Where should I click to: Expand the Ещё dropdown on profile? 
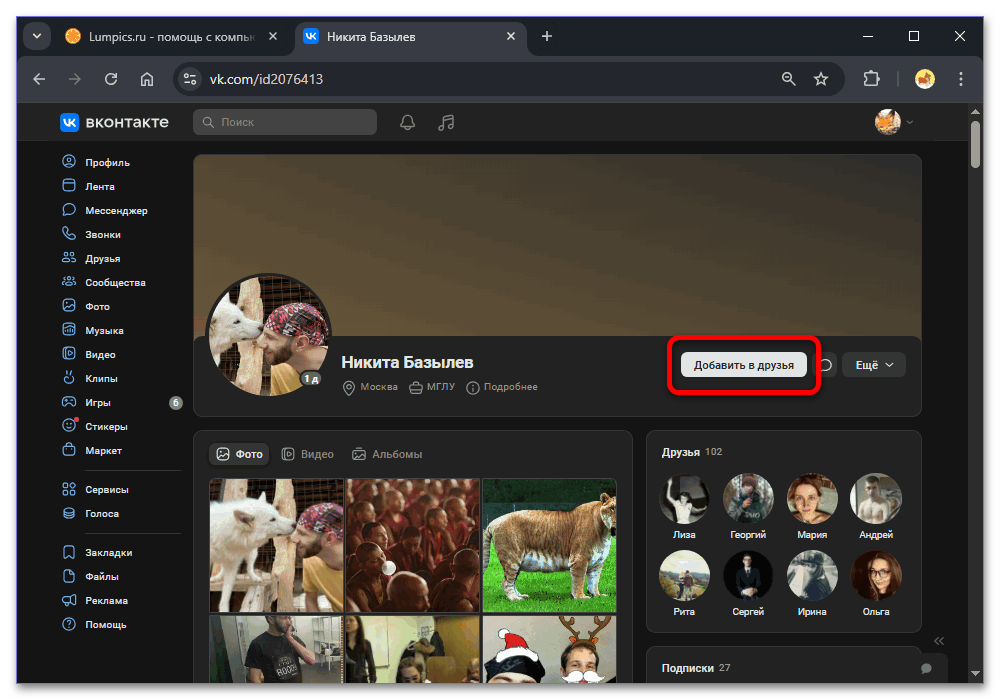point(874,365)
